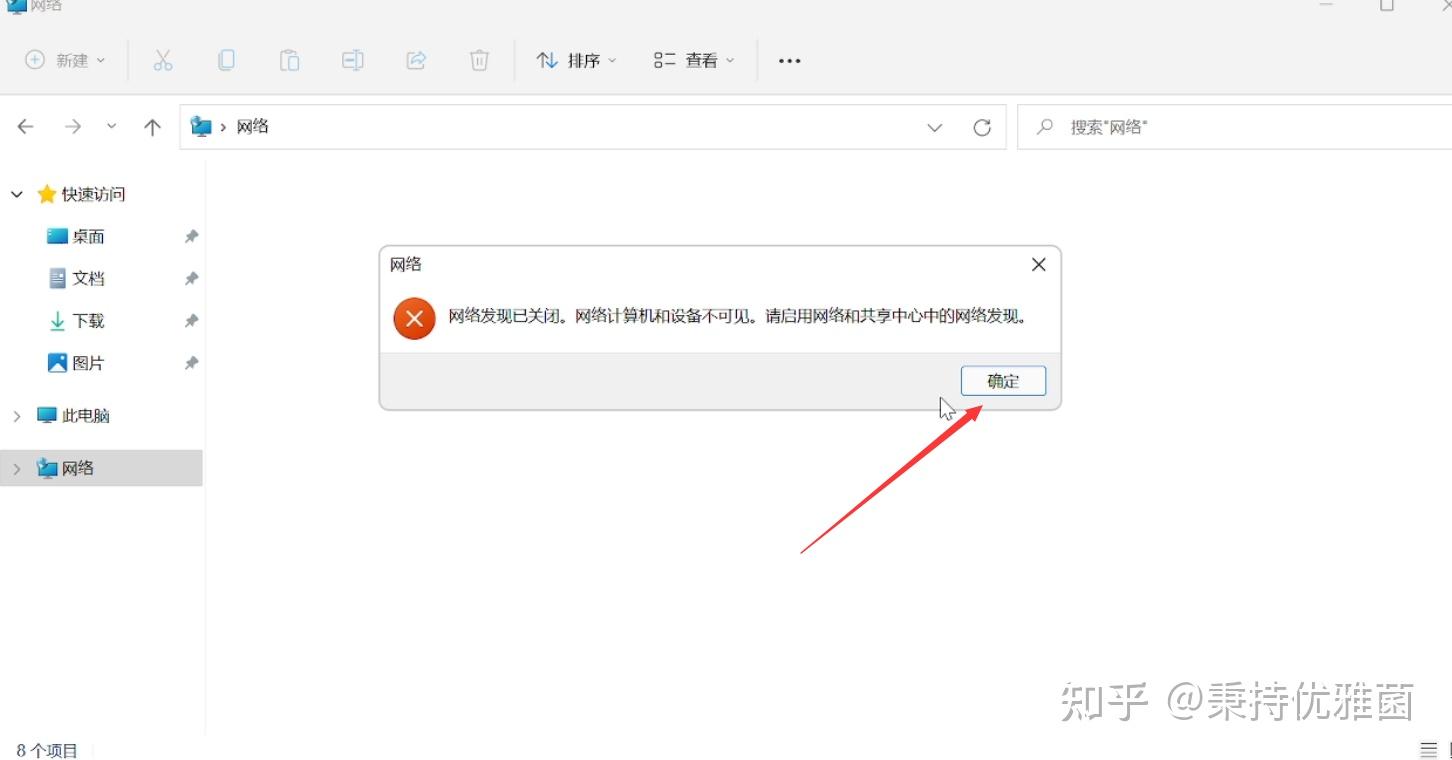Click the Delete trash can icon

[479, 60]
